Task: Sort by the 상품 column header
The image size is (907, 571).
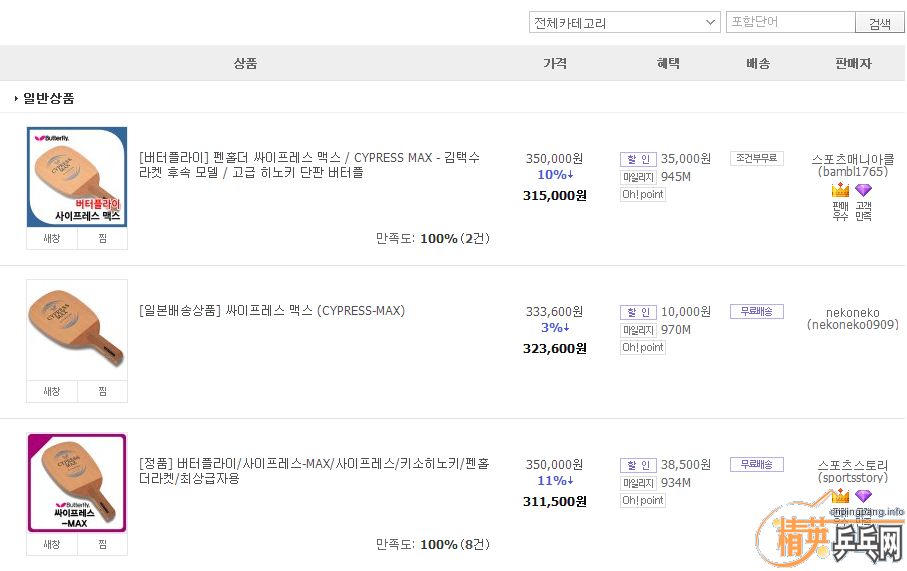Action: coord(245,63)
